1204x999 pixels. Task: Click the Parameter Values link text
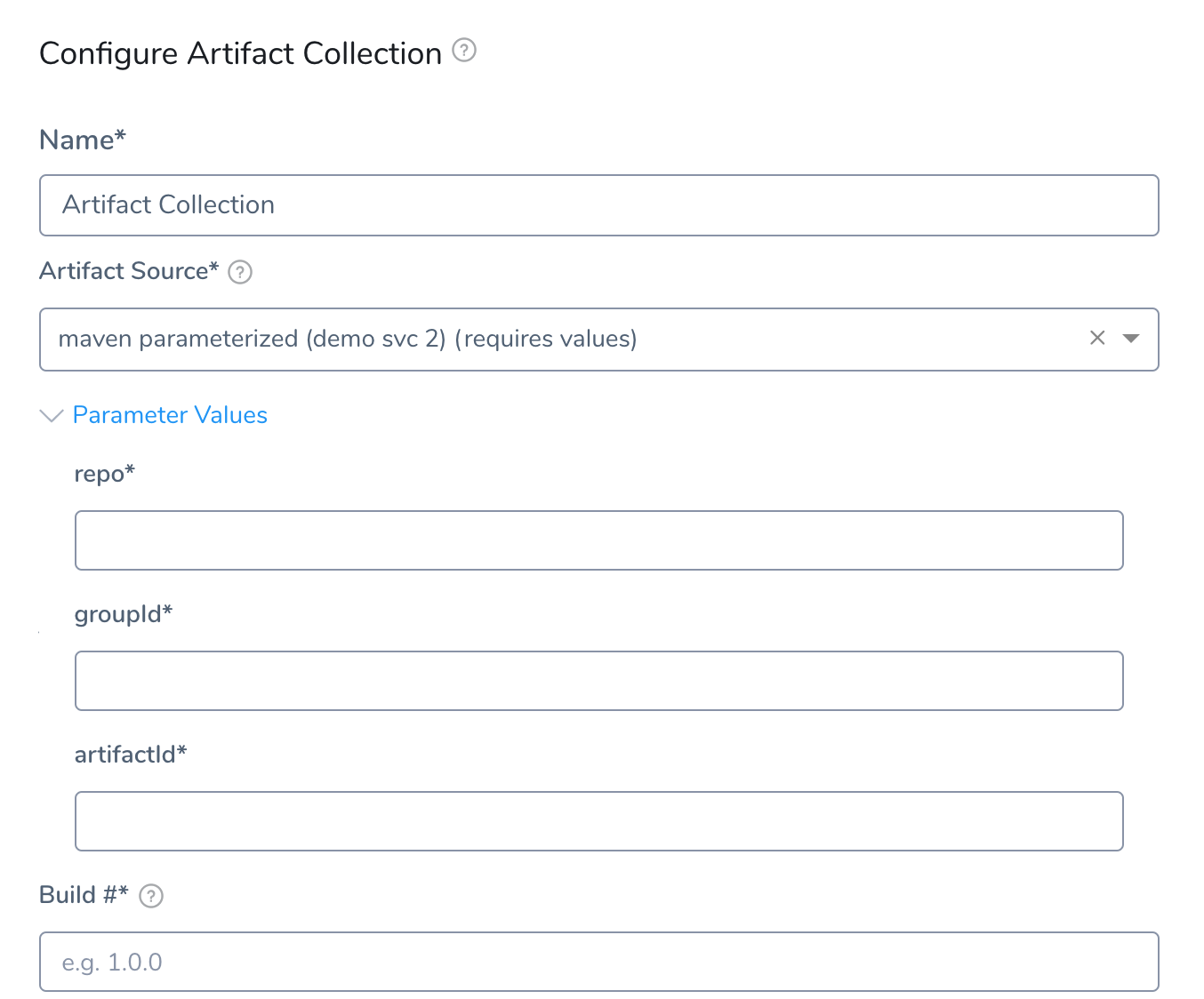[x=170, y=414]
